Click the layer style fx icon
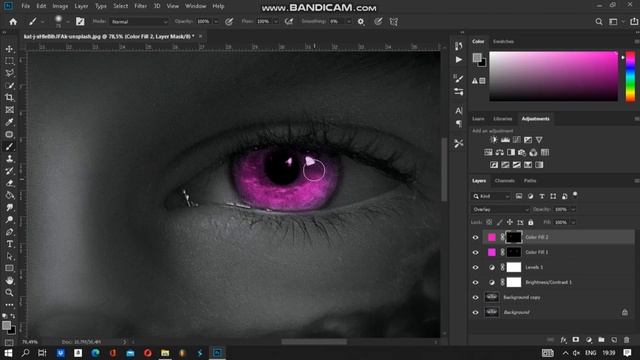 tap(563, 340)
